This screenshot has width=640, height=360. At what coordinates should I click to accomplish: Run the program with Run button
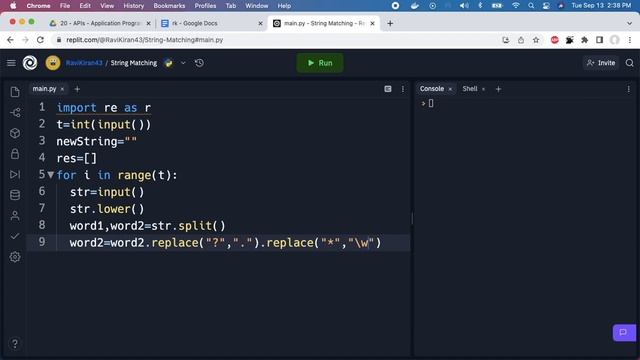click(x=320, y=63)
